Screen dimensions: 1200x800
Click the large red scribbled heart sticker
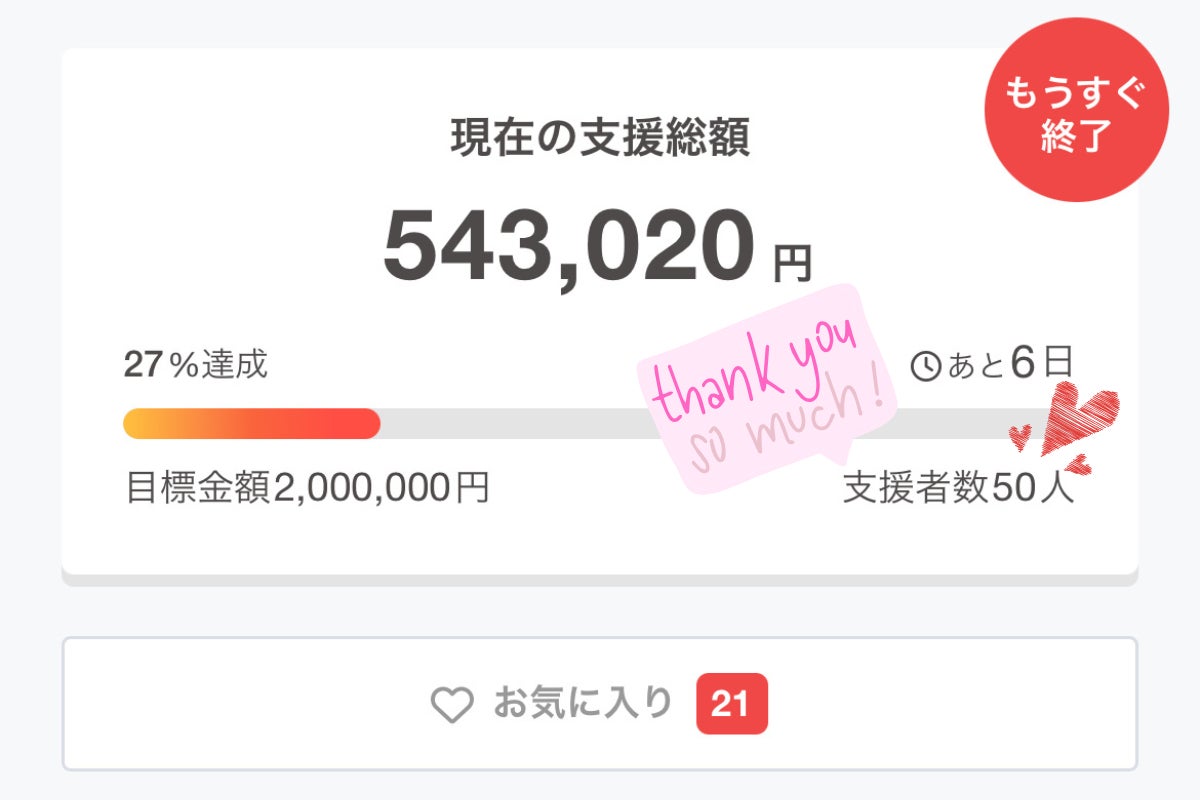point(1079,417)
